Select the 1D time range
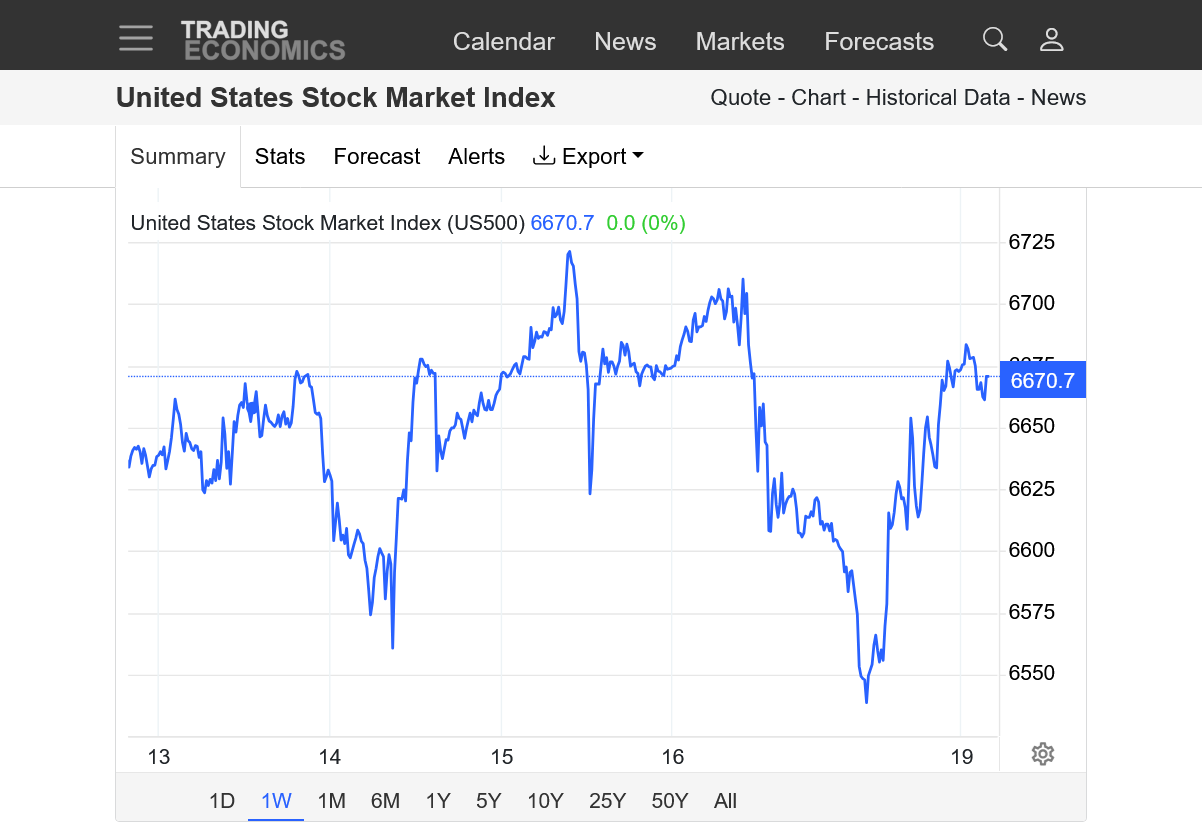The image size is (1202, 823). 221,801
